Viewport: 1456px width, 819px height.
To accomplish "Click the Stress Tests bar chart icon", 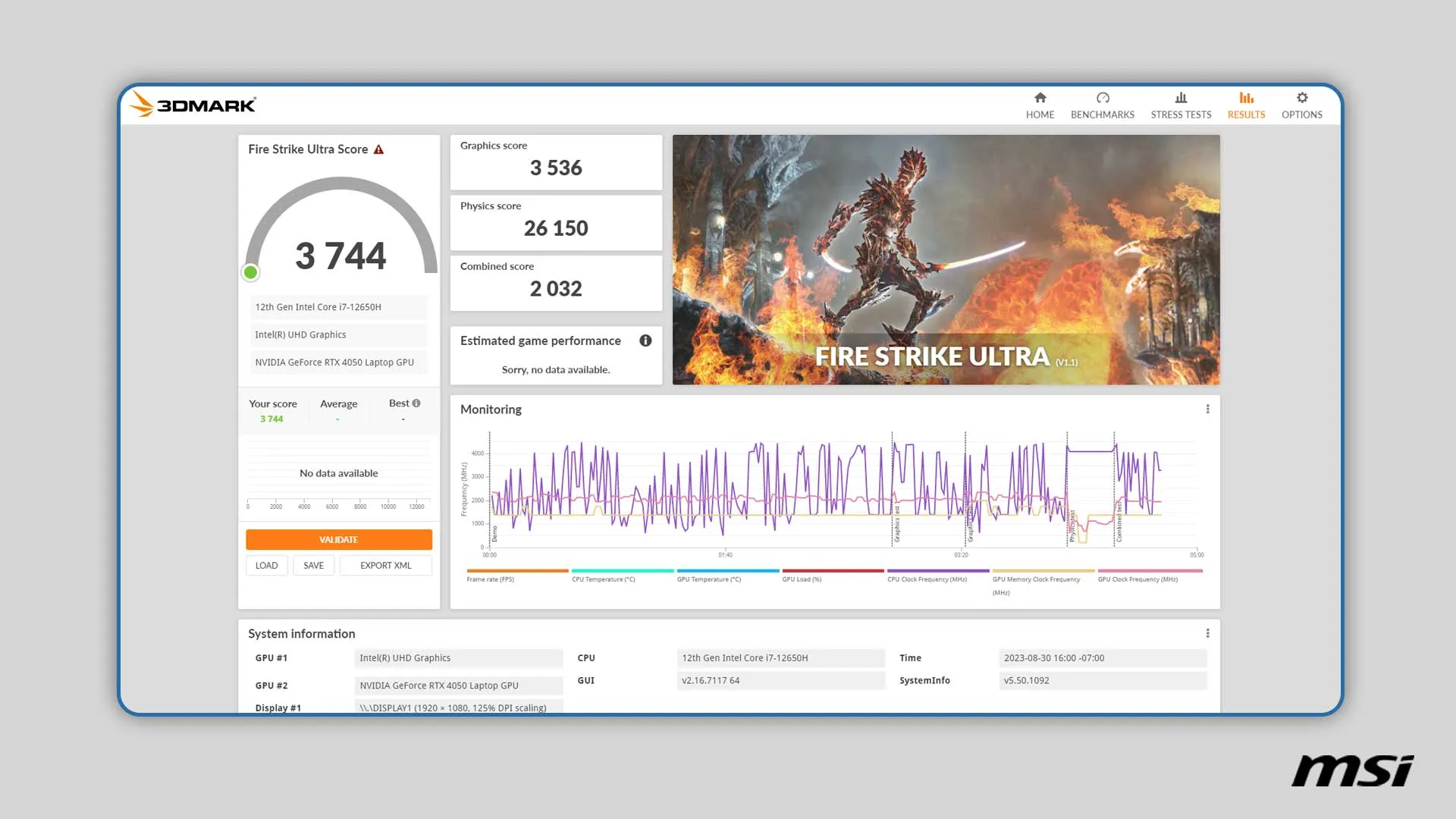I will (x=1181, y=98).
